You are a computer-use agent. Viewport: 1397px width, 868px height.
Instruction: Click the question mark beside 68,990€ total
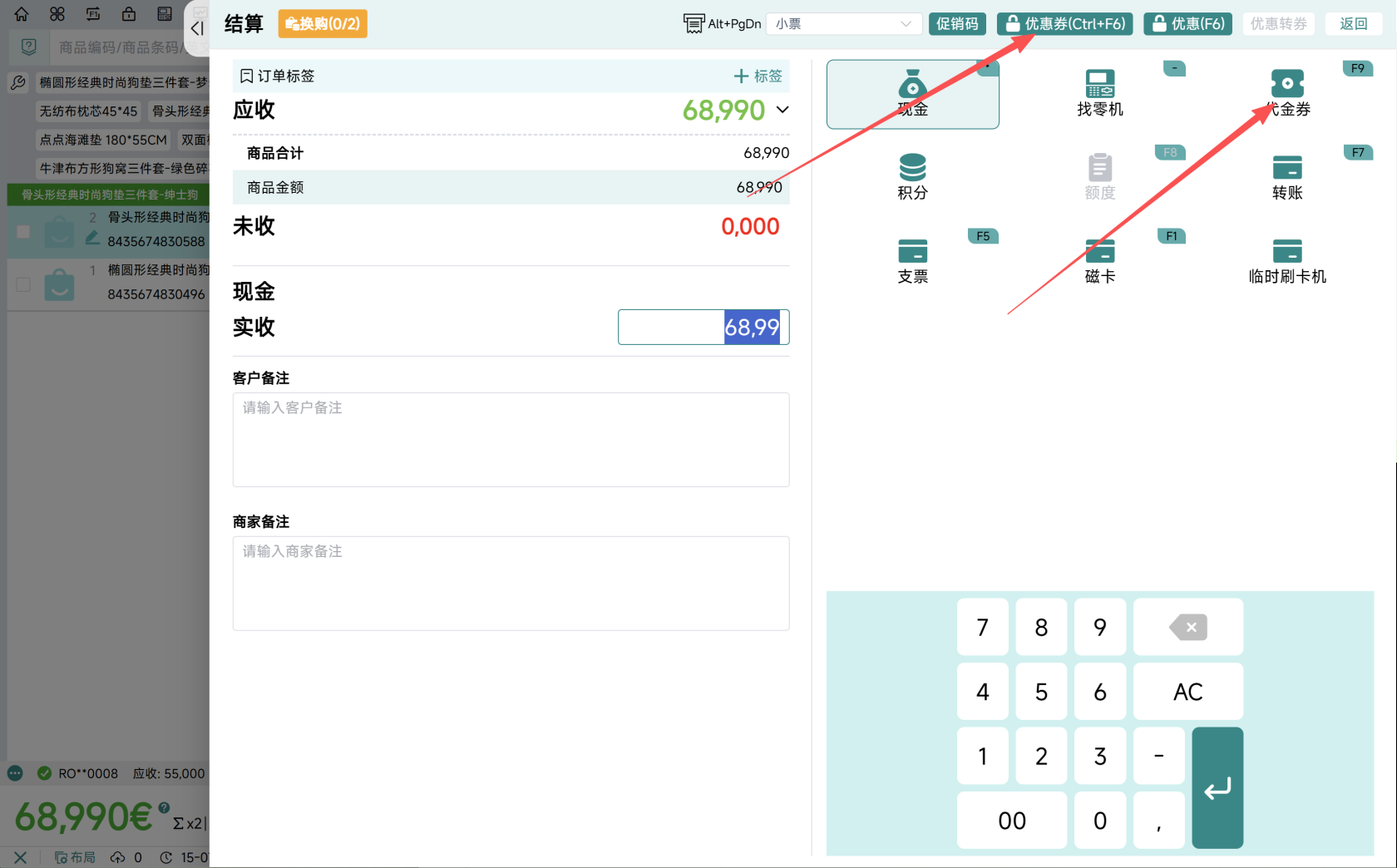pos(164,807)
